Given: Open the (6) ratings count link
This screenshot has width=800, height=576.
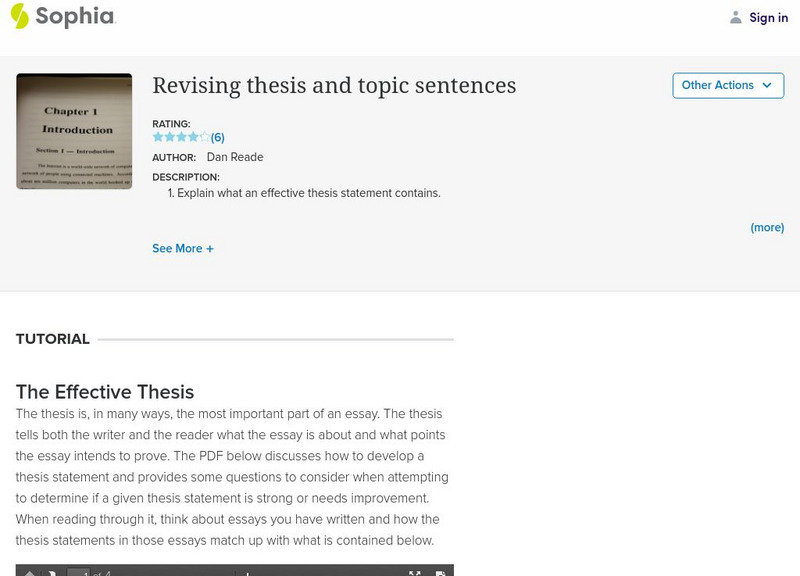Looking at the screenshot, I should pyautogui.click(x=218, y=137).
